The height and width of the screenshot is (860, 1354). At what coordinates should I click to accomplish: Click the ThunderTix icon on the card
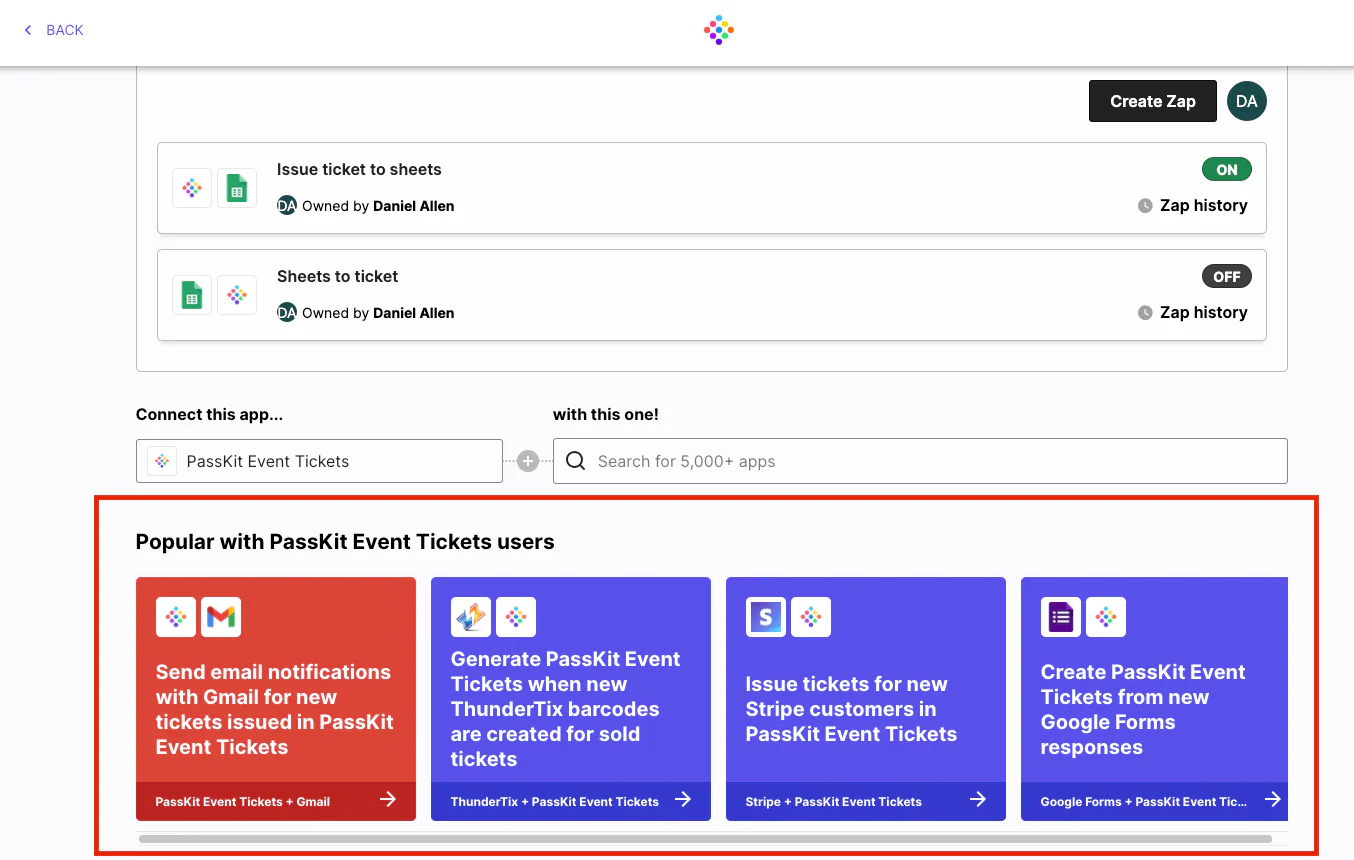point(471,618)
